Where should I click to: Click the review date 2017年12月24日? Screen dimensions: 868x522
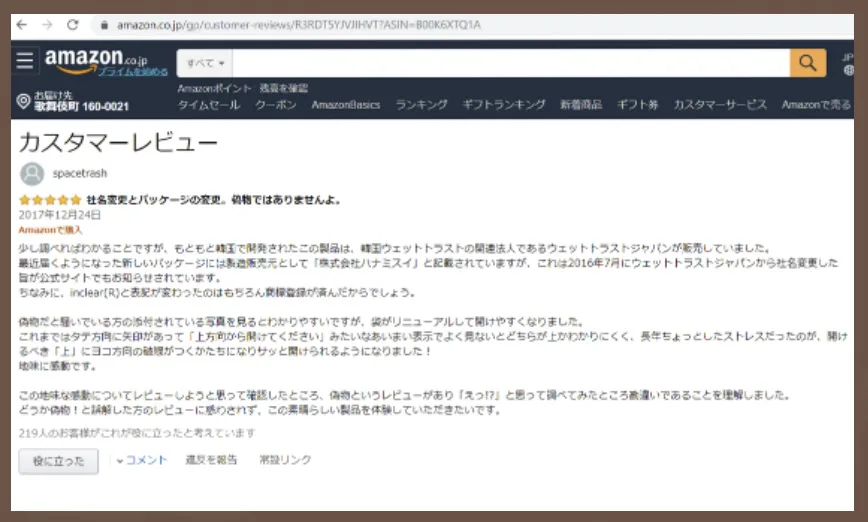coord(60,215)
